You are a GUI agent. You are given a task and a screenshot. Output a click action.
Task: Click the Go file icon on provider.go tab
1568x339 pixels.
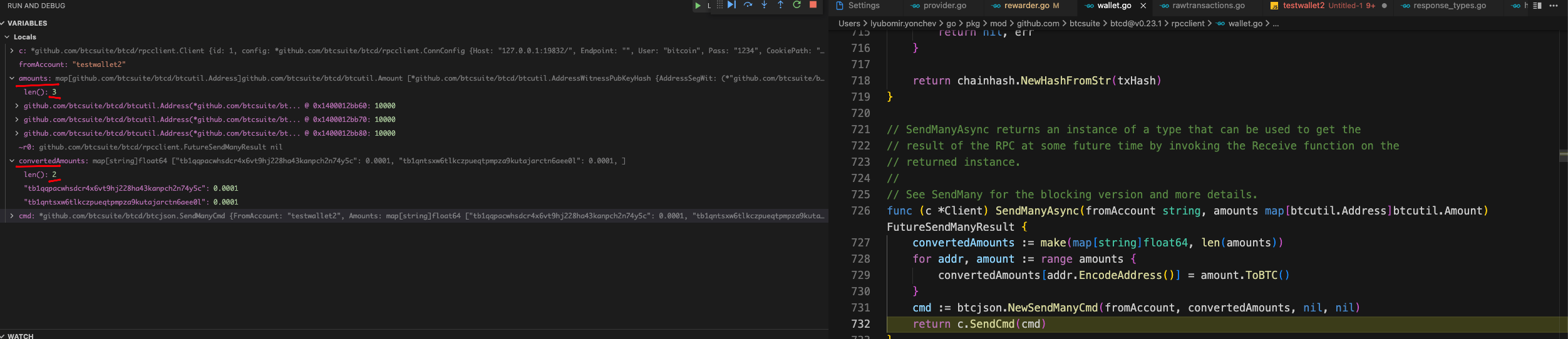tap(916, 6)
